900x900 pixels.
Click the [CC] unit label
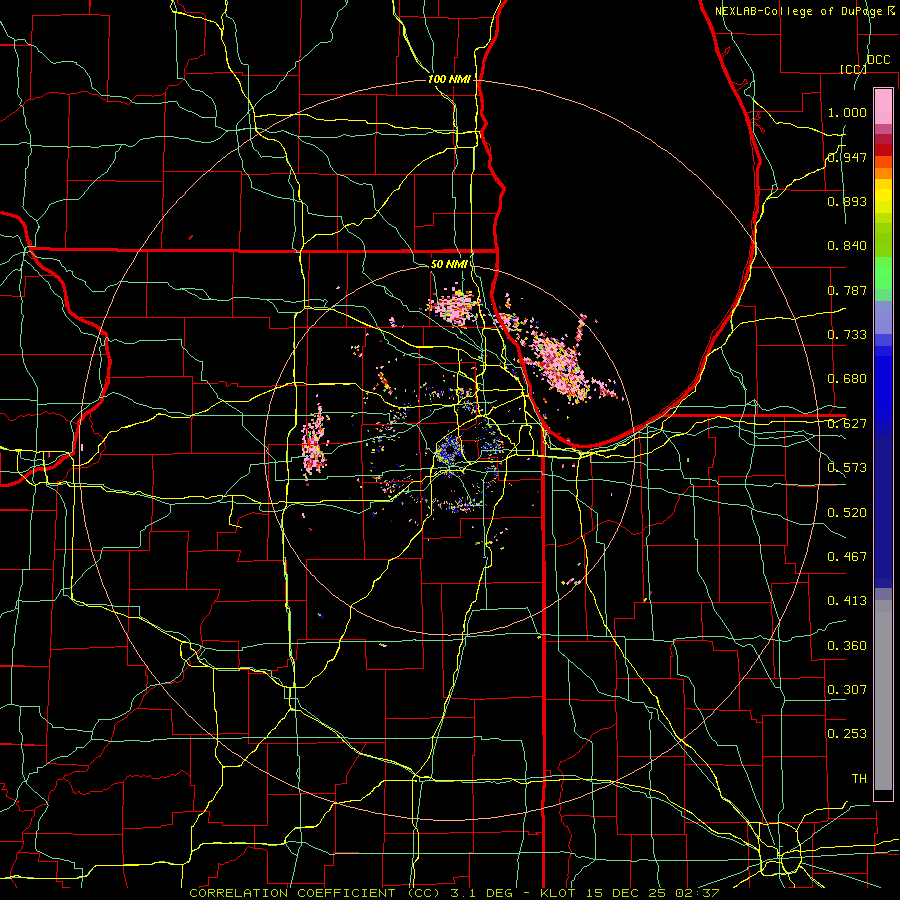pyautogui.click(x=854, y=69)
